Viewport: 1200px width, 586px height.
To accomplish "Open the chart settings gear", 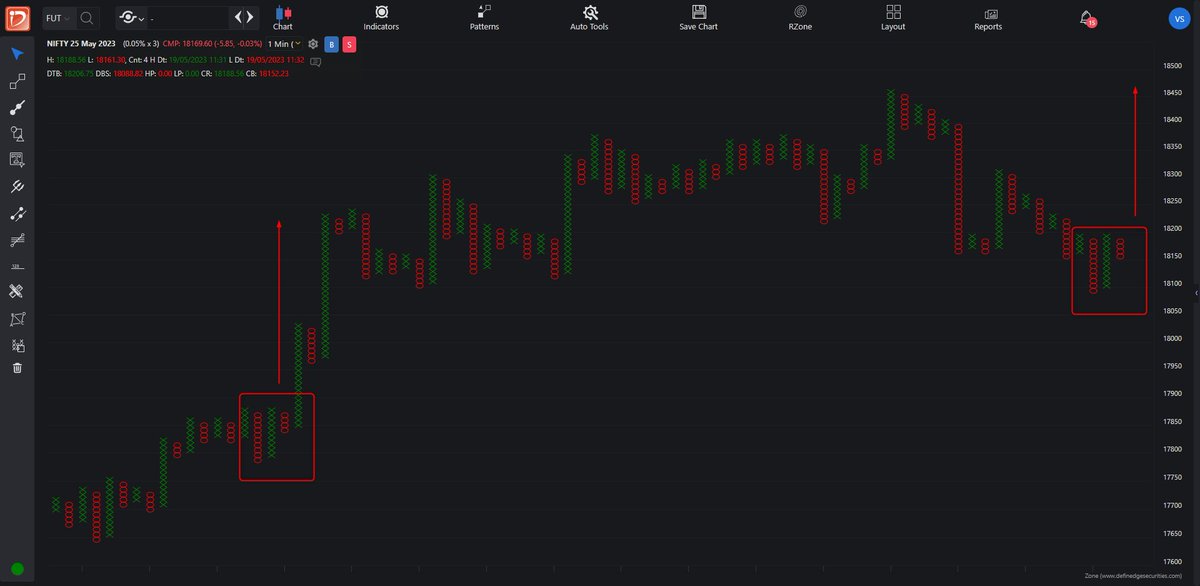I will [x=313, y=44].
